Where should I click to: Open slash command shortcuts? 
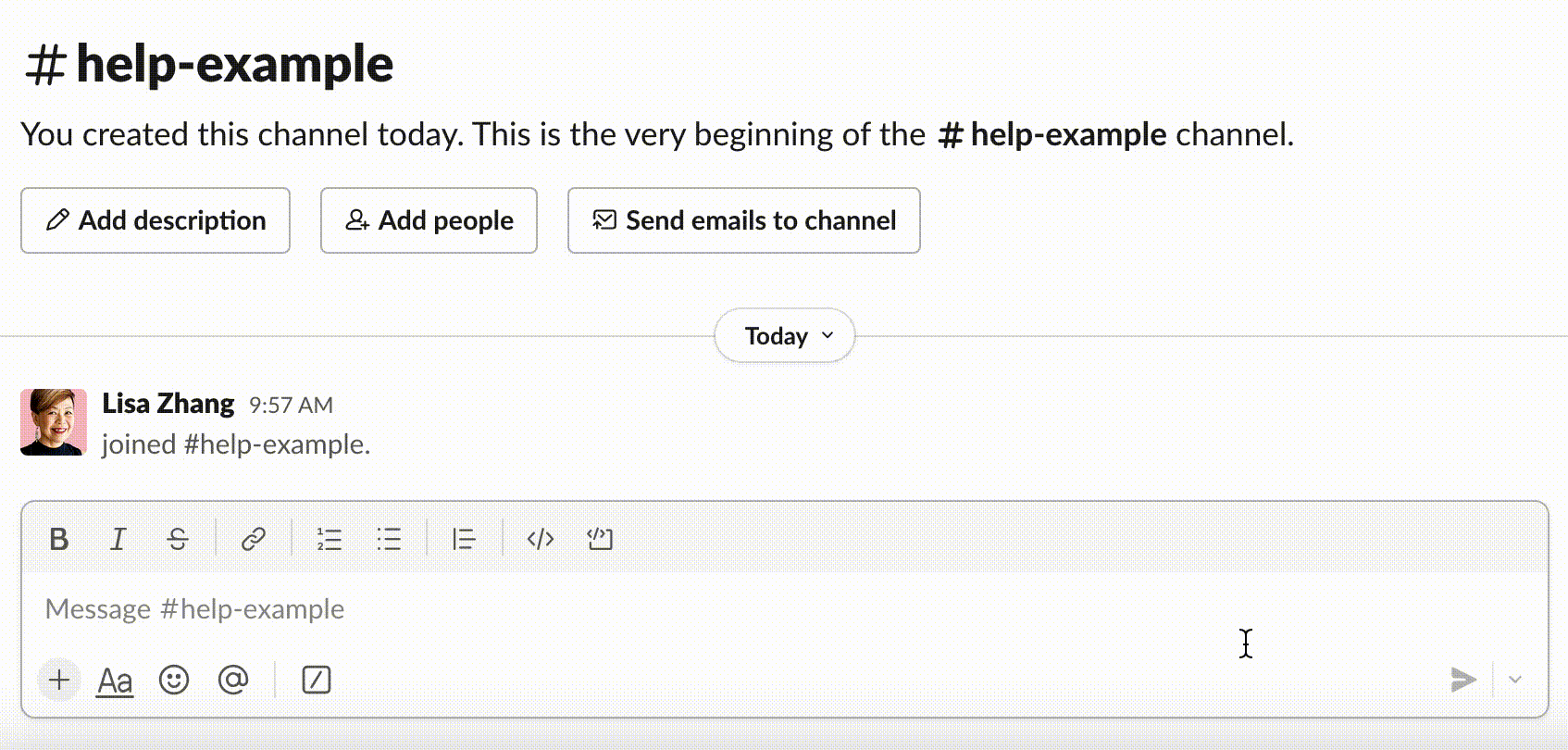[317, 681]
